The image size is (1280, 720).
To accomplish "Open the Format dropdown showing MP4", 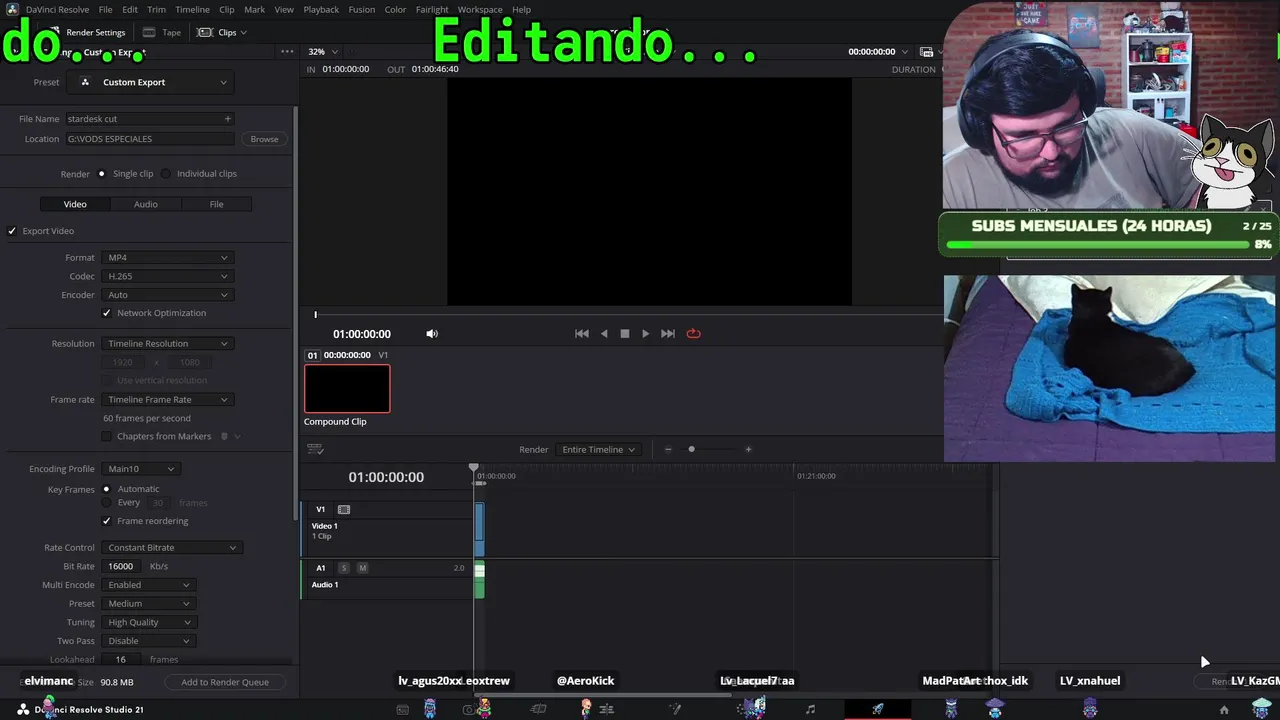I will point(168,258).
